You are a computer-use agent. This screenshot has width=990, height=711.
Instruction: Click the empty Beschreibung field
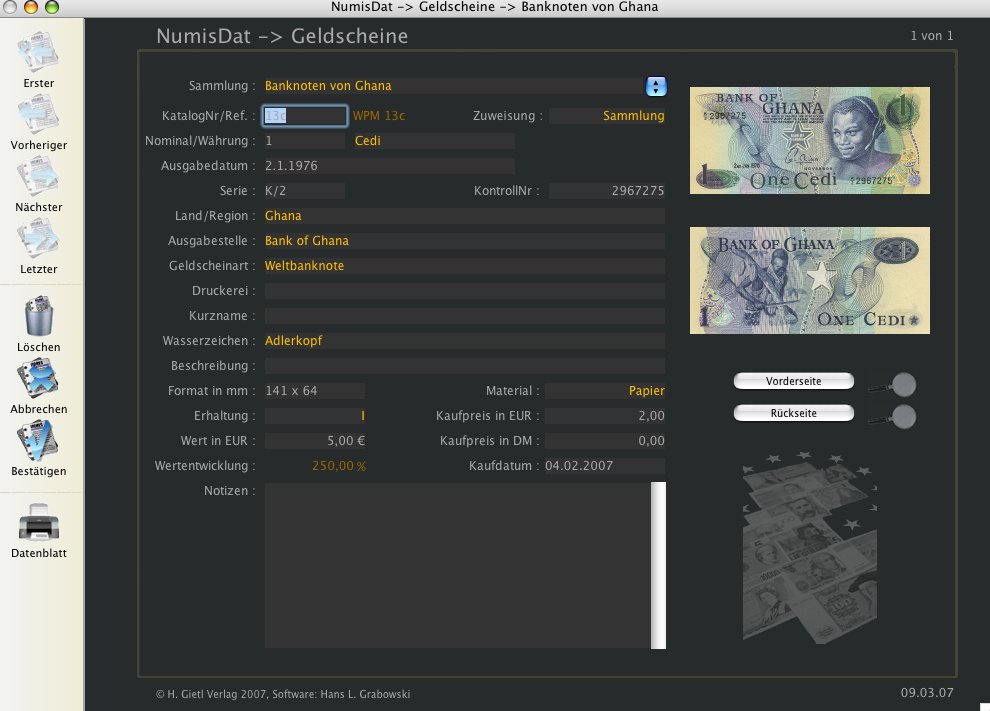point(465,366)
